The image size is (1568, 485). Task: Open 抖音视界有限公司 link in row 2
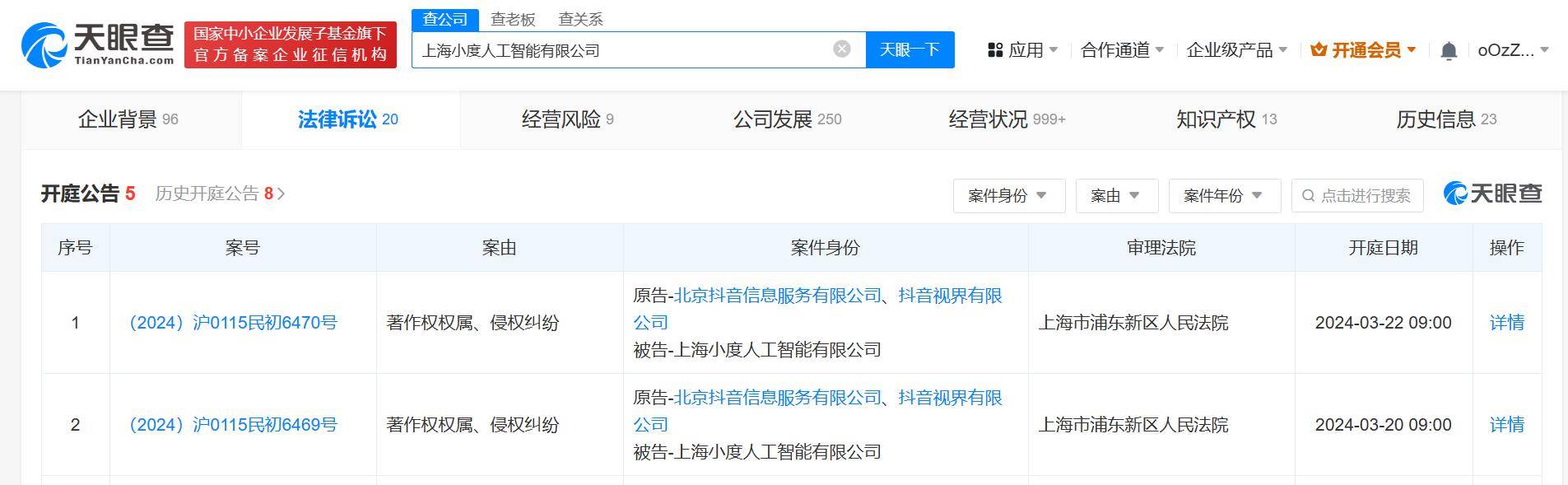pos(950,398)
